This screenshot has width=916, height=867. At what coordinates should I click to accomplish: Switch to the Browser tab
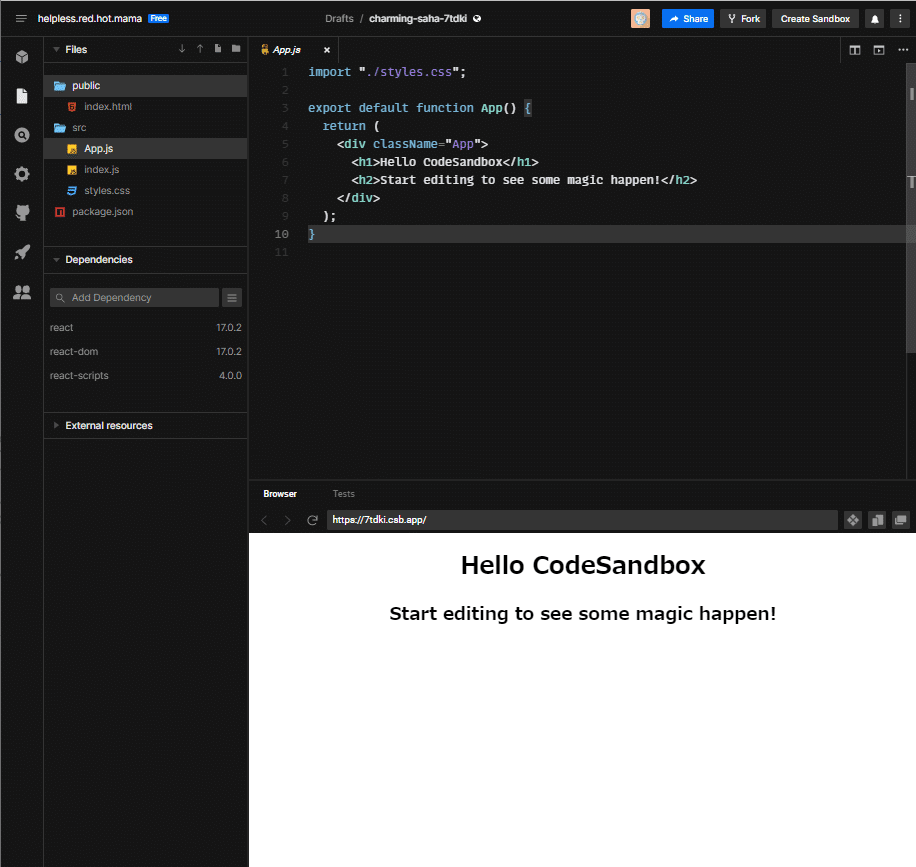(280, 494)
